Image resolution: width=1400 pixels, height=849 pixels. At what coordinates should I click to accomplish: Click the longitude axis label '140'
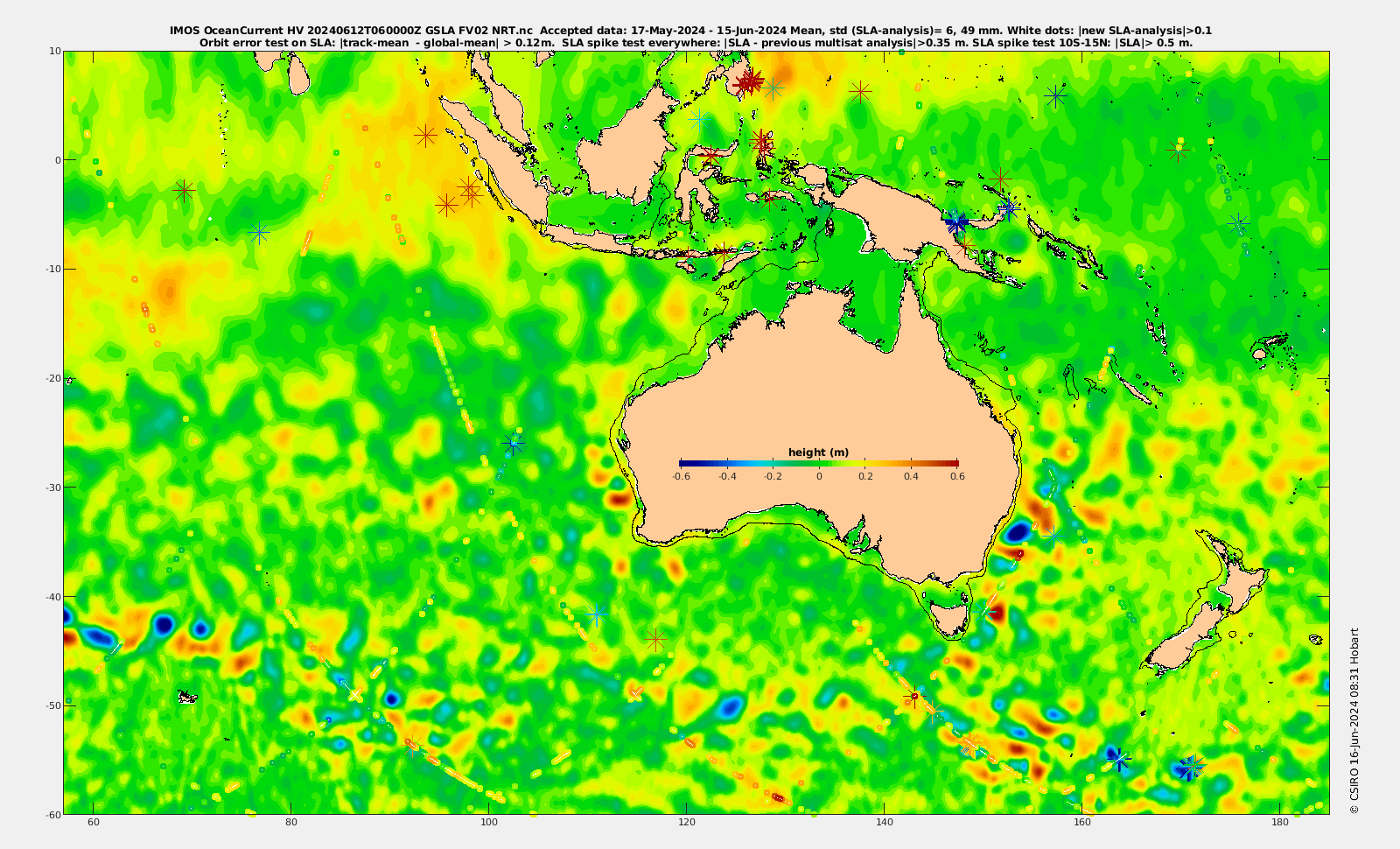coord(885,823)
